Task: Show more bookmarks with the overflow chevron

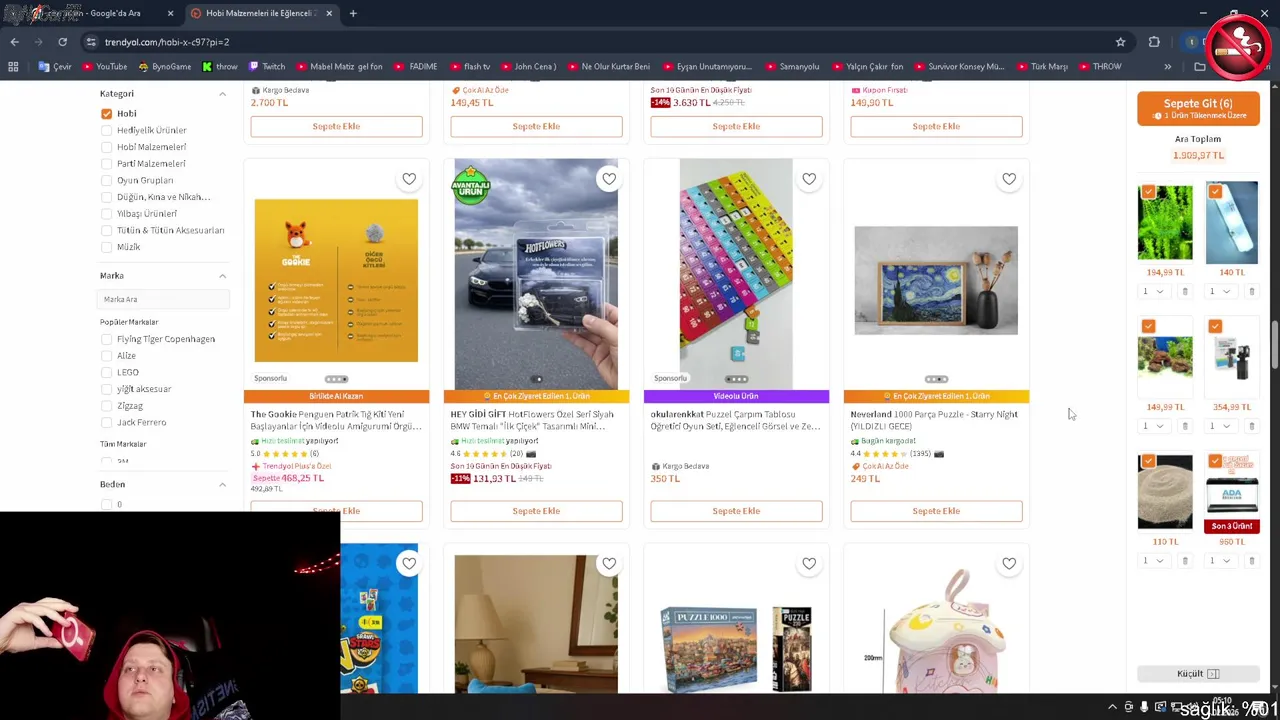Action: [x=1167, y=66]
